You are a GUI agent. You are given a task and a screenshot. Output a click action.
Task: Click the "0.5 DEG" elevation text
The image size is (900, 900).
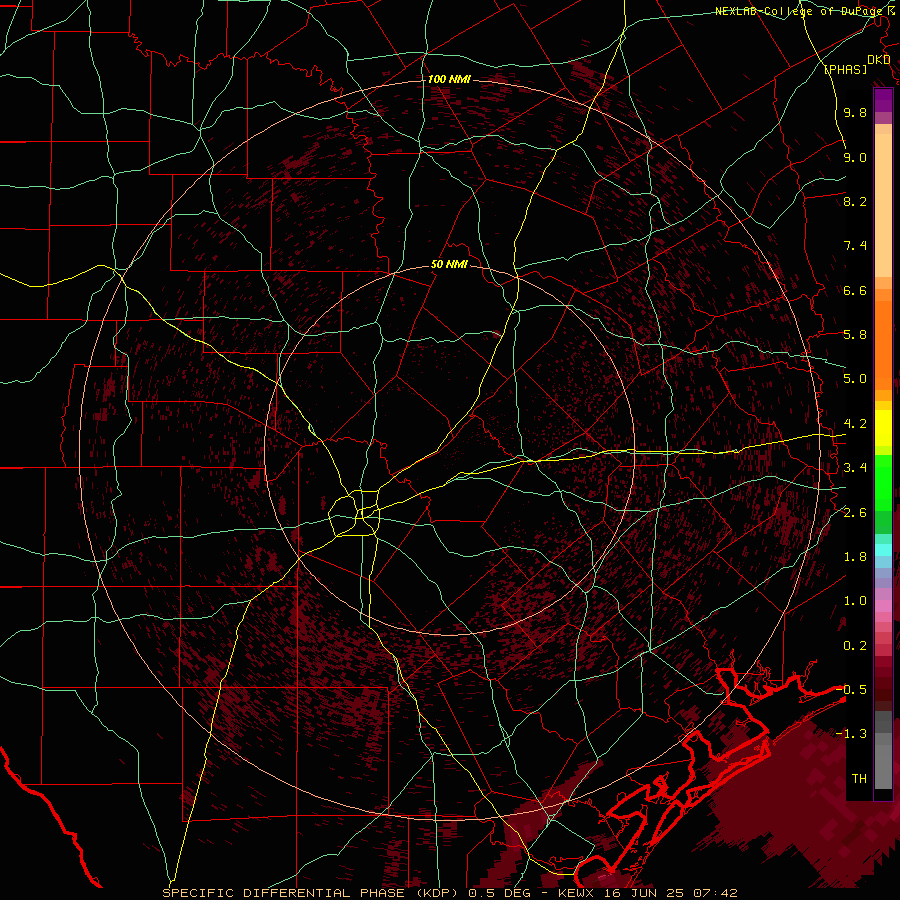click(x=499, y=893)
